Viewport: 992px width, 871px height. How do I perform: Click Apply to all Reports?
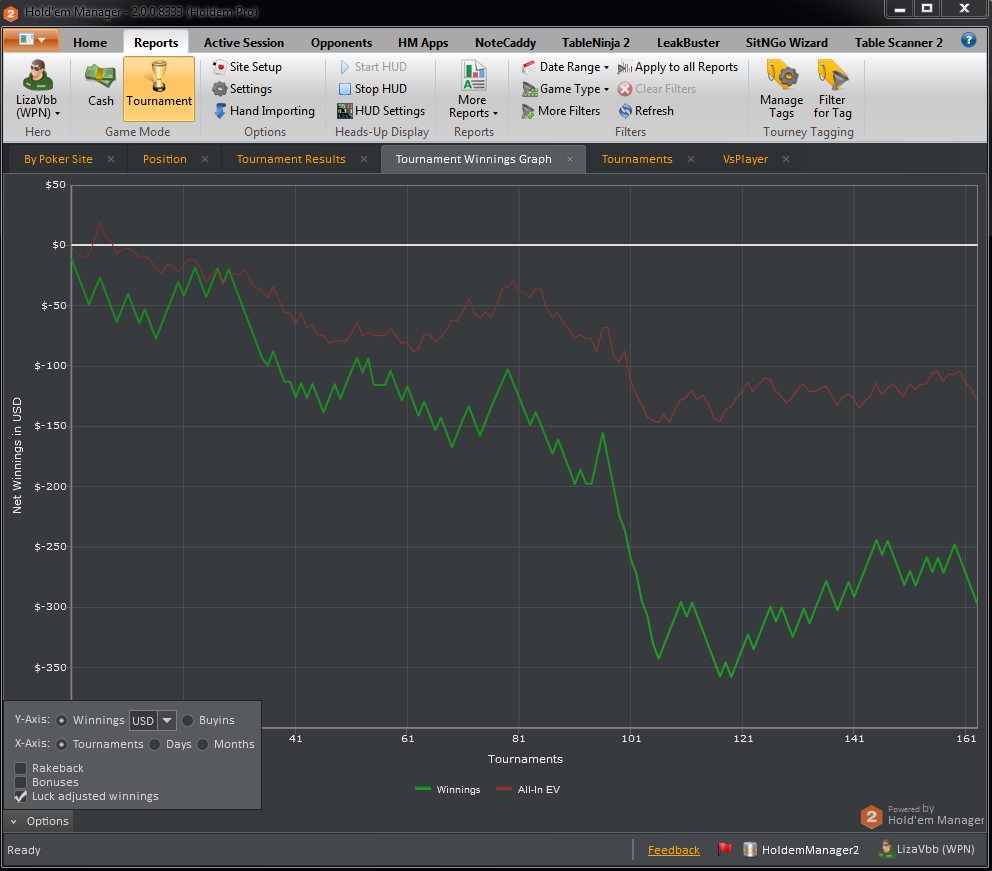[678, 66]
